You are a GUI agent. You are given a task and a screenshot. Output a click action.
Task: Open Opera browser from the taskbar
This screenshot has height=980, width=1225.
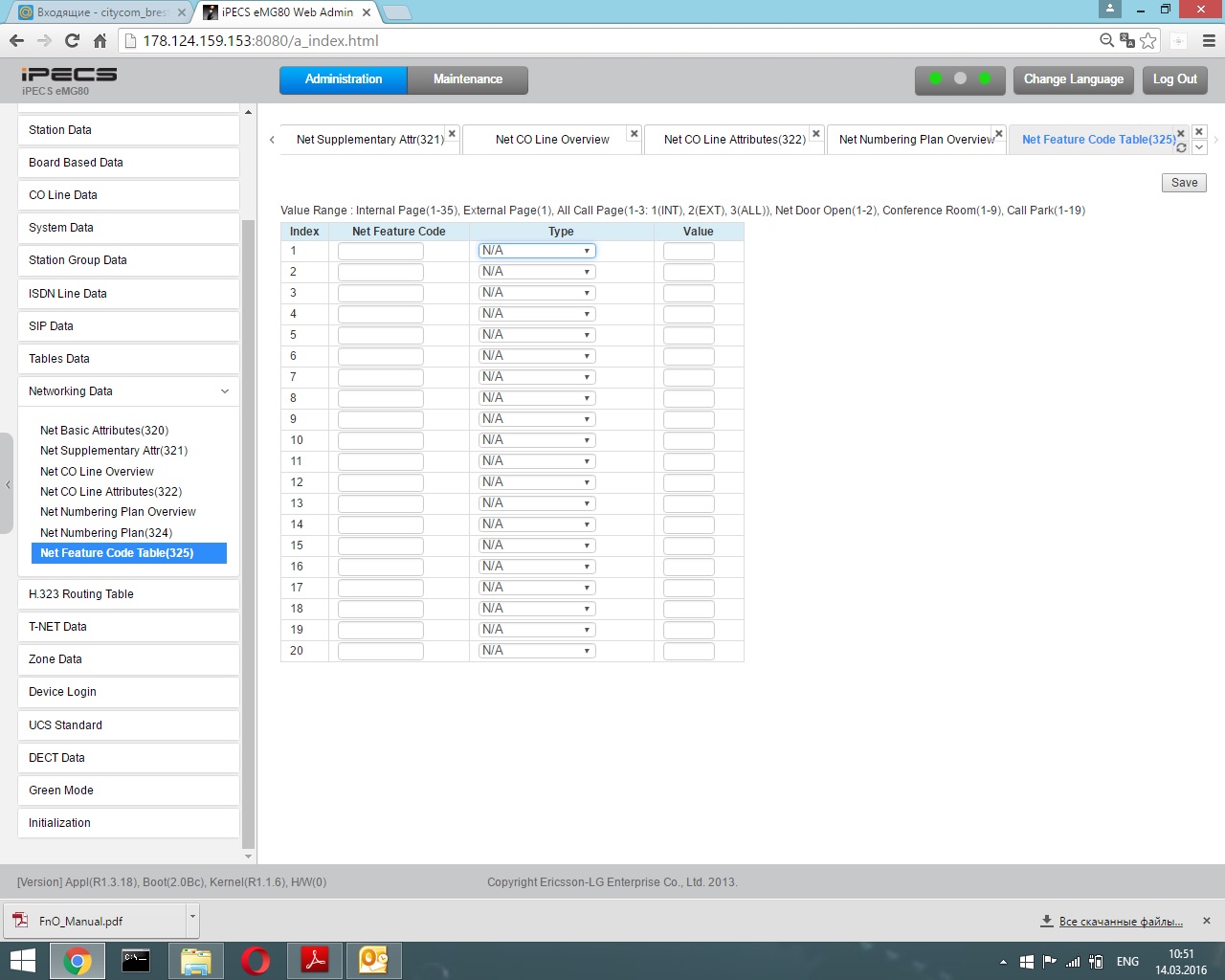256,960
